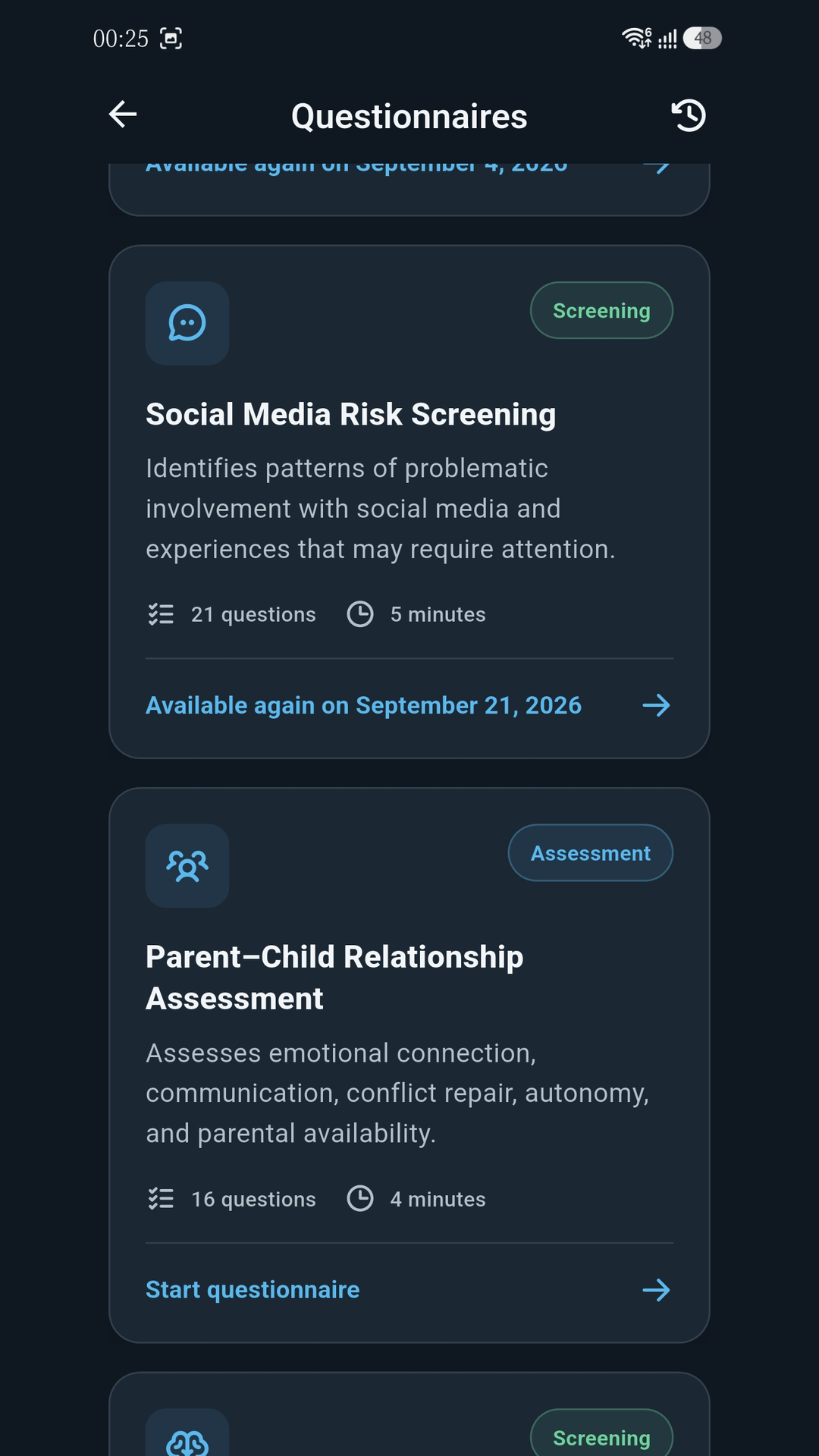Tap Available again on September 21, 2026

point(363,705)
